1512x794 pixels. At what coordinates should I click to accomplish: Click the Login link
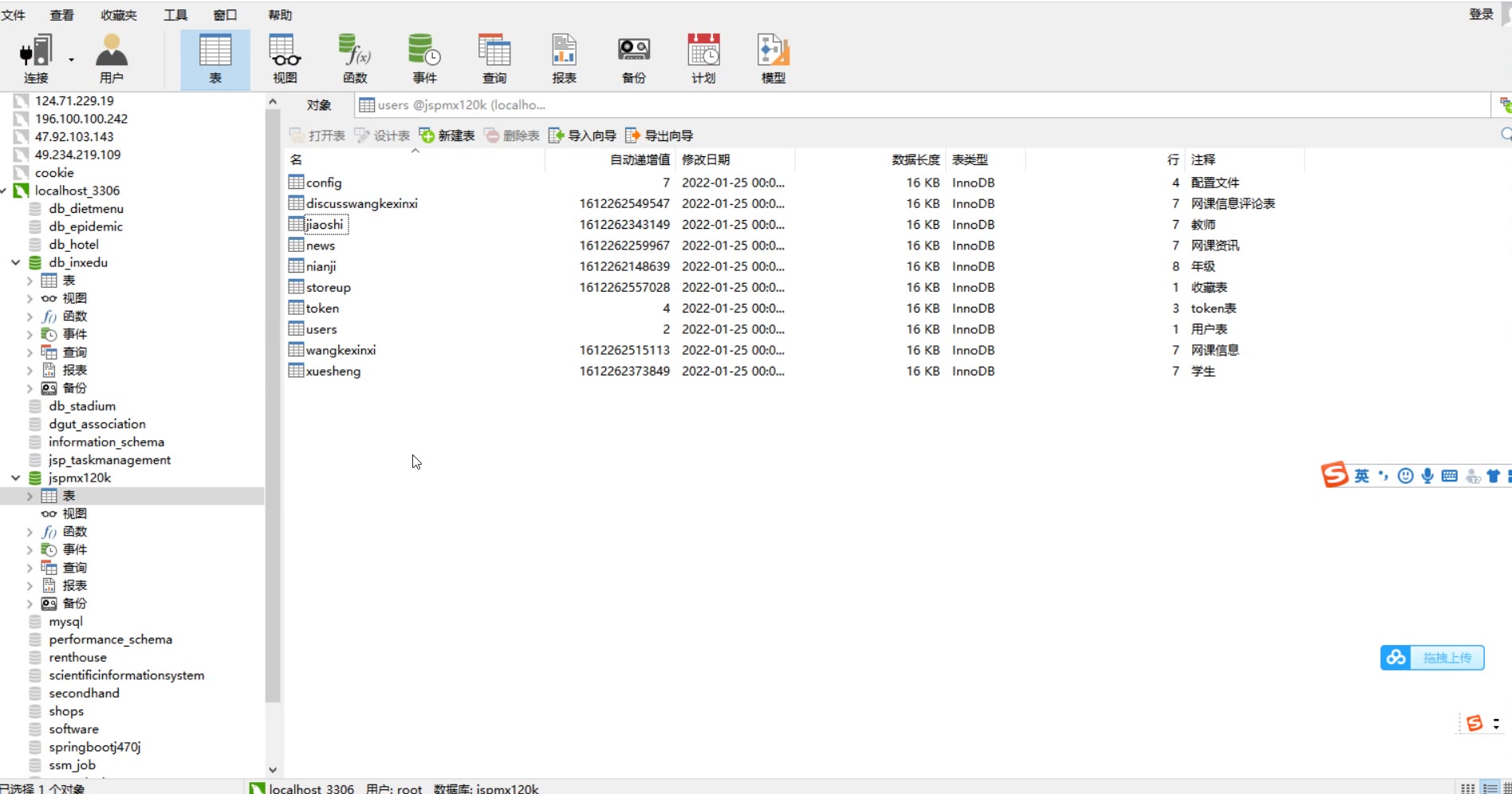1481,14
